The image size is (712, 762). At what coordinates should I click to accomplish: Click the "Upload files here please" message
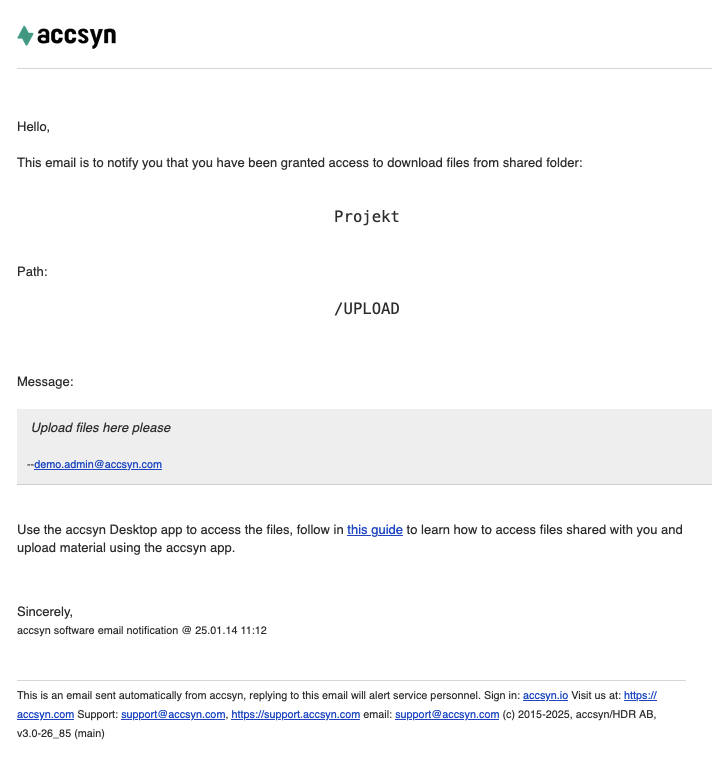click(x=101, y=428)
